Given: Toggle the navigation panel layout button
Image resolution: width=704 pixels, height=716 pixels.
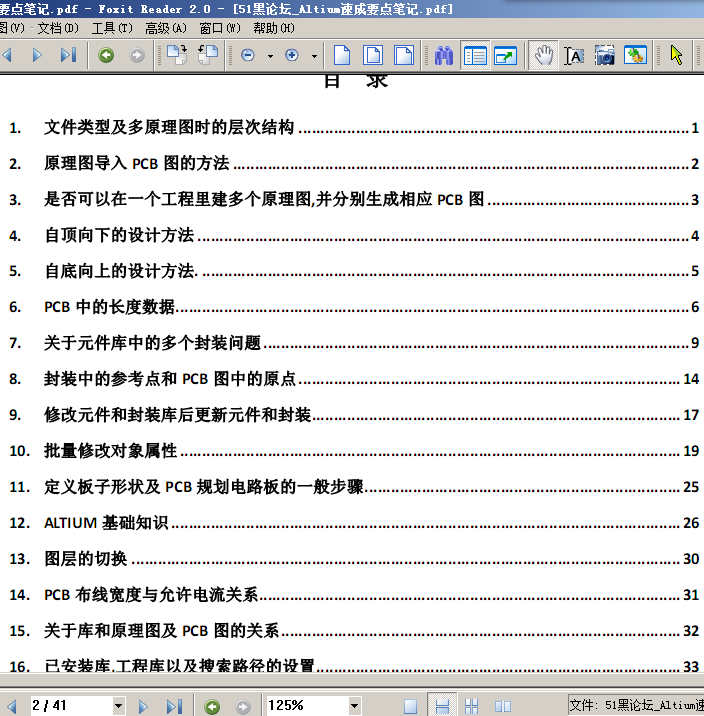Looking at the screenshot, I should [475, 56].
